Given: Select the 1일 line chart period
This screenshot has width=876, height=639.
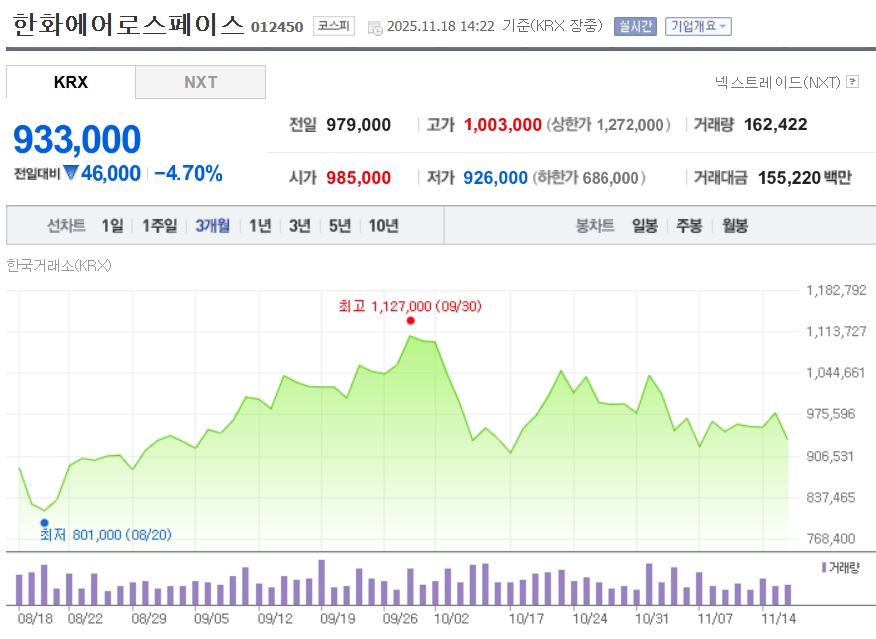Looking at the screenshot, I should click(x=112, y=226).
